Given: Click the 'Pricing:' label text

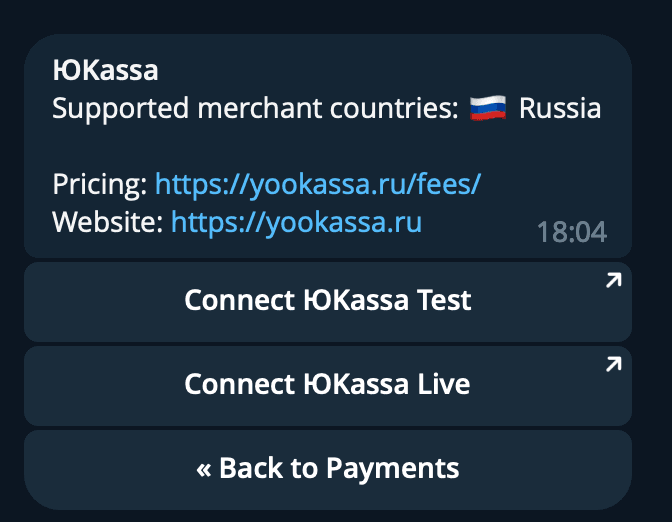Looking at the screenshot, I should coord(100,184).
